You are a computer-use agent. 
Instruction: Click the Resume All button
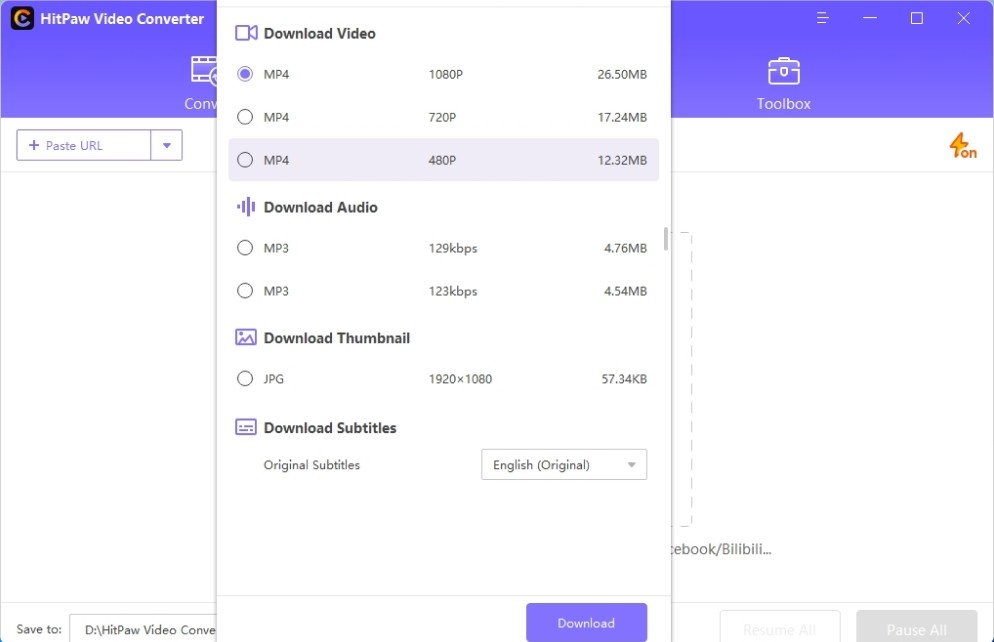780,627
